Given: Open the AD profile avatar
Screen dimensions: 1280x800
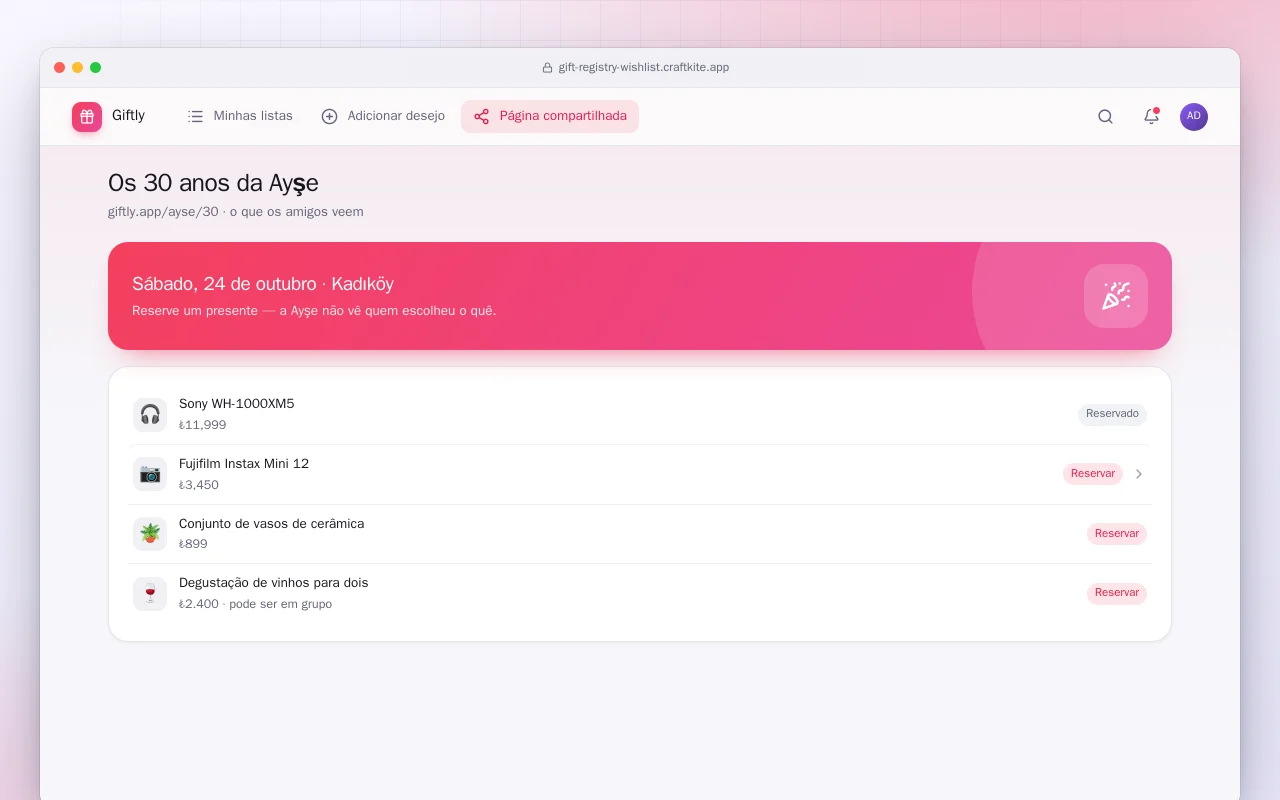Looking at the screenshot, I should click(x=1194, y=116).
